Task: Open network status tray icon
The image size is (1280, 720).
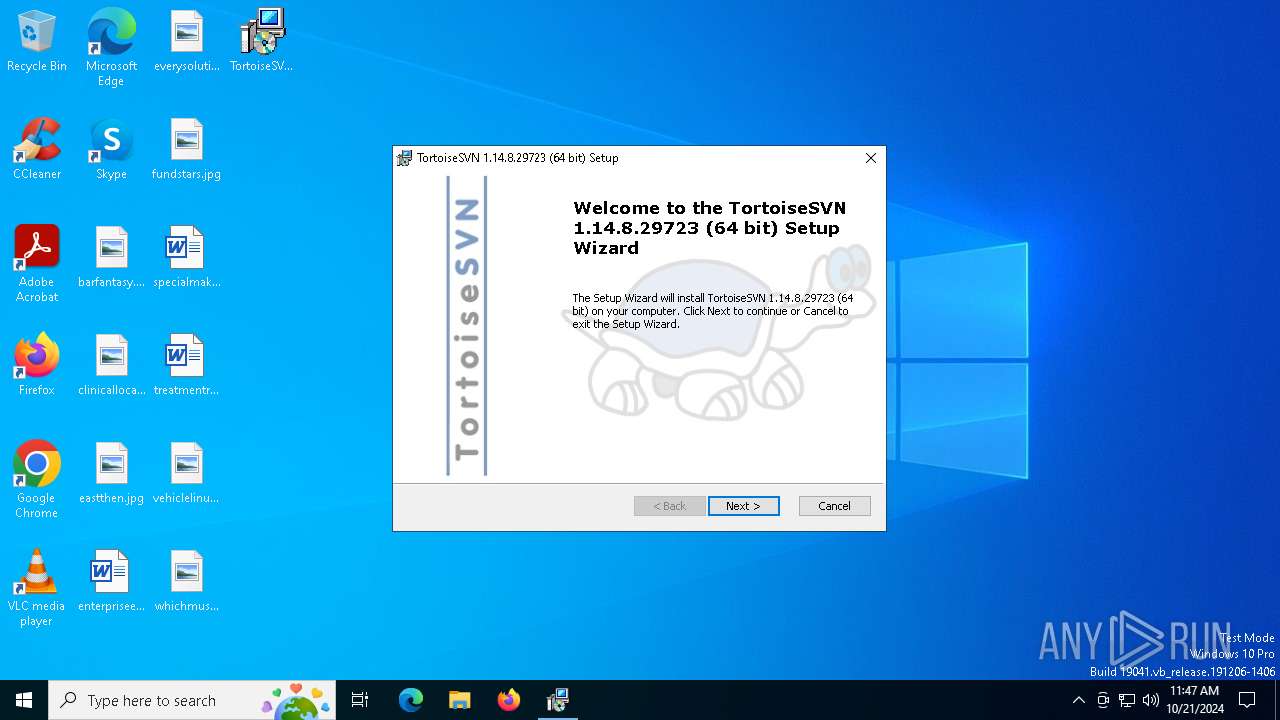Action: (x=1127, y=700)
